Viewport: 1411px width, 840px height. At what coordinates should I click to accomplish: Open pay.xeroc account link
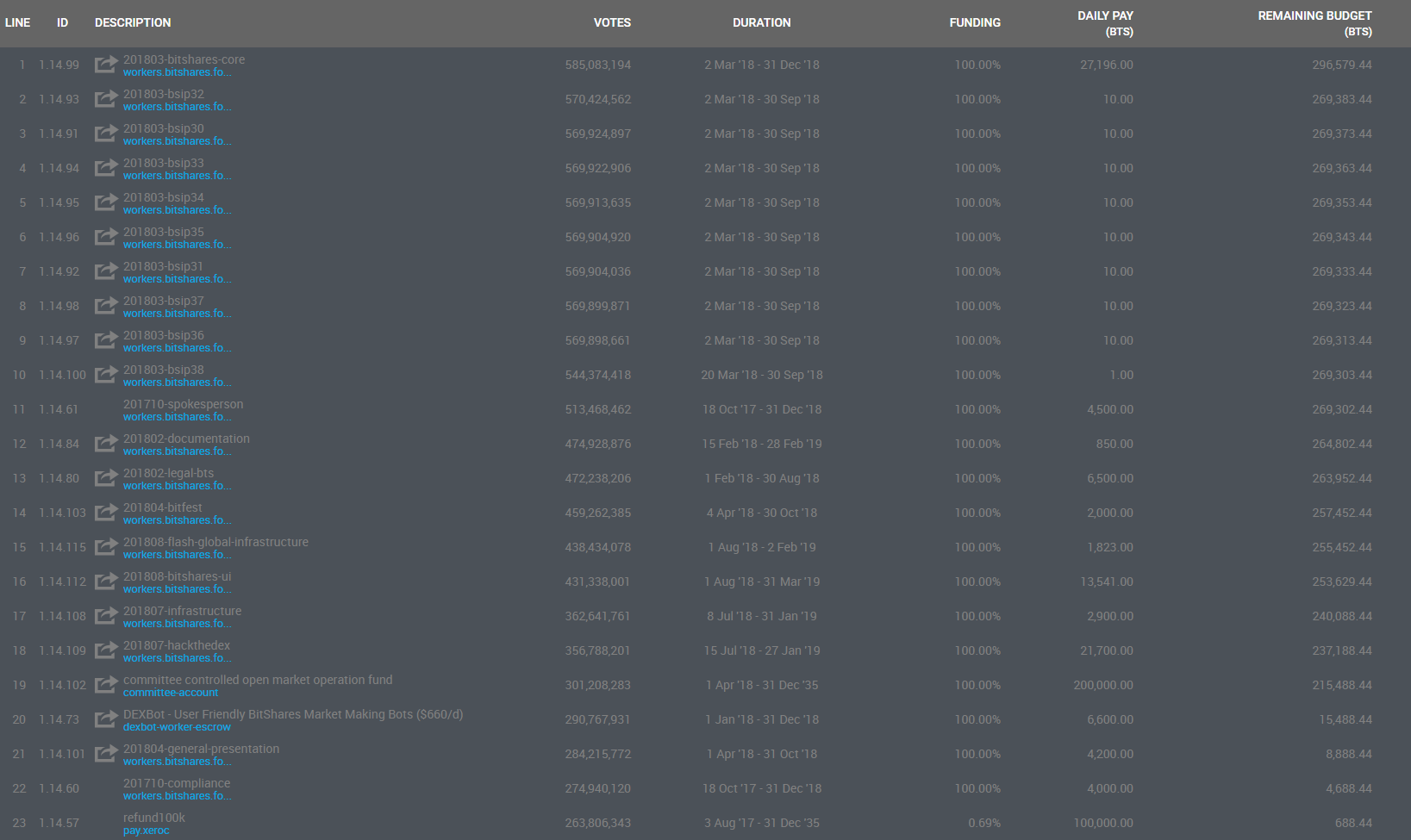click(147, 831)
